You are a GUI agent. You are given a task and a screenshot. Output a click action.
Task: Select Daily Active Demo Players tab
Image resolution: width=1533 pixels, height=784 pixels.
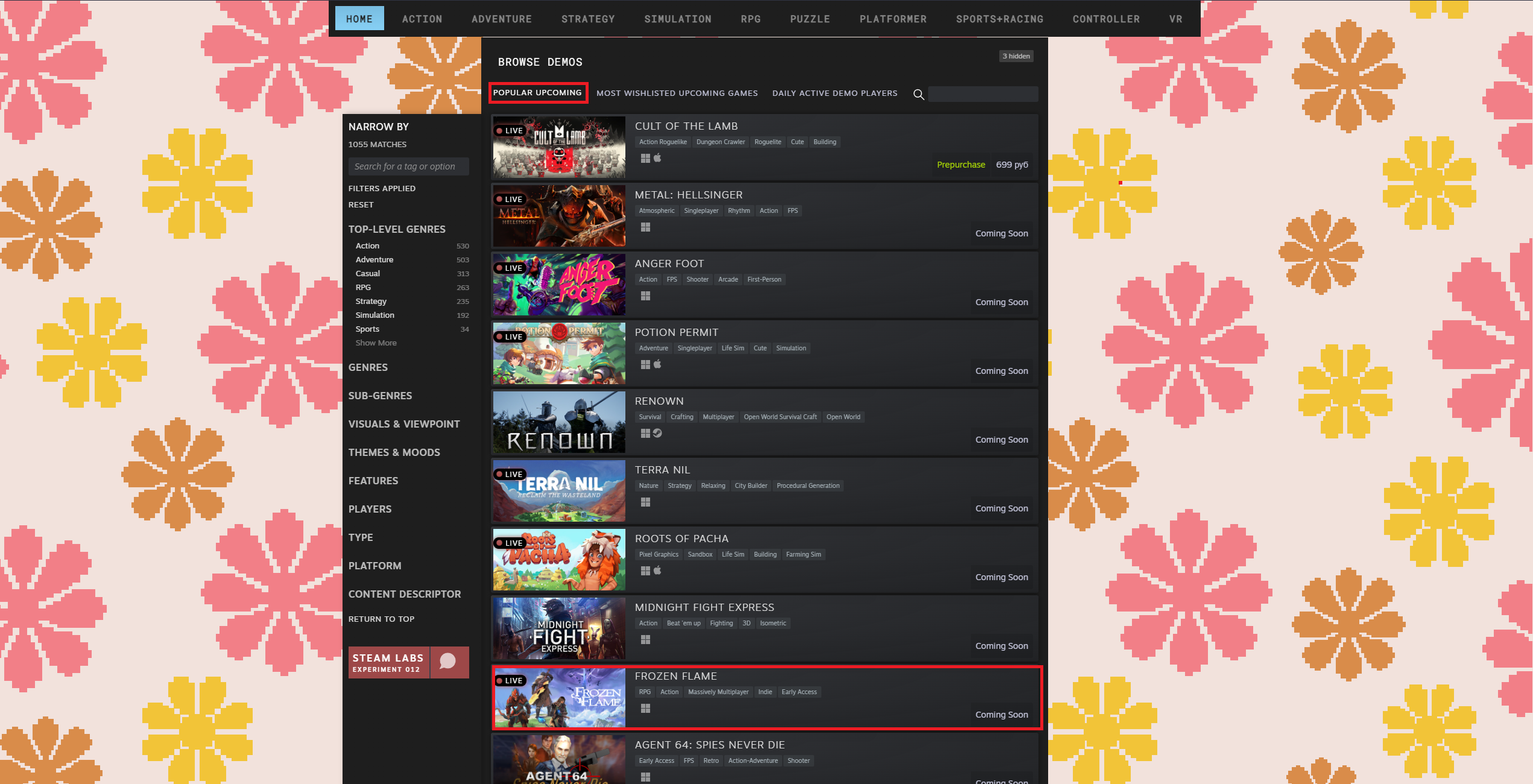tap(835, 93)
